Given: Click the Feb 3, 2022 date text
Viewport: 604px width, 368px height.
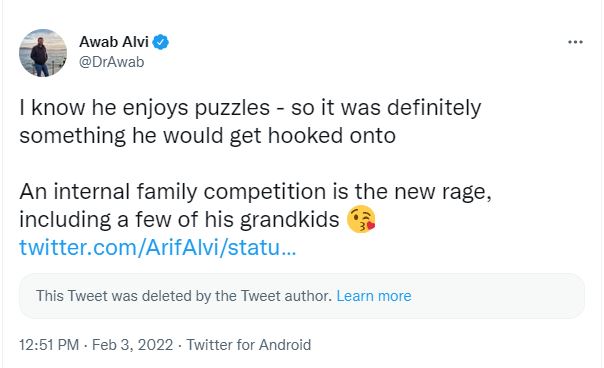Looking at the screenshot, I should pos(133,344).
